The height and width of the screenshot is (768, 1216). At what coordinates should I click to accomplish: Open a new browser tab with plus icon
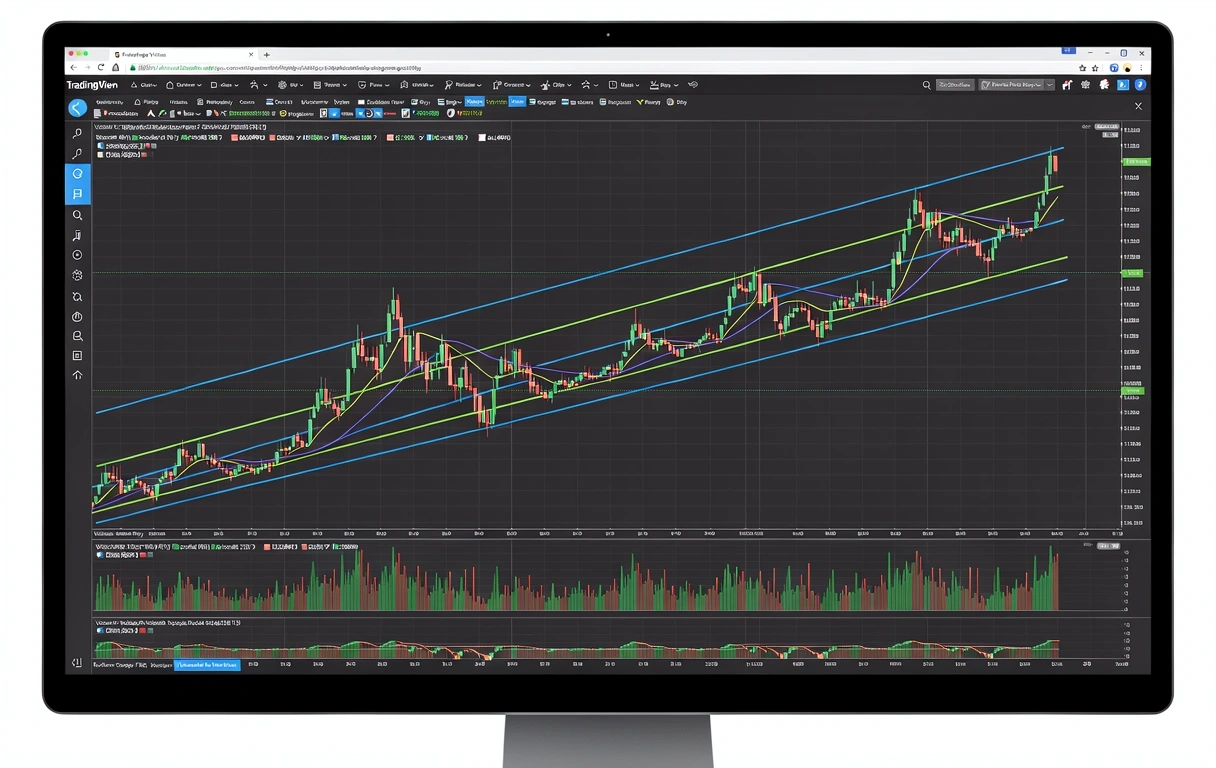[266, 54]
